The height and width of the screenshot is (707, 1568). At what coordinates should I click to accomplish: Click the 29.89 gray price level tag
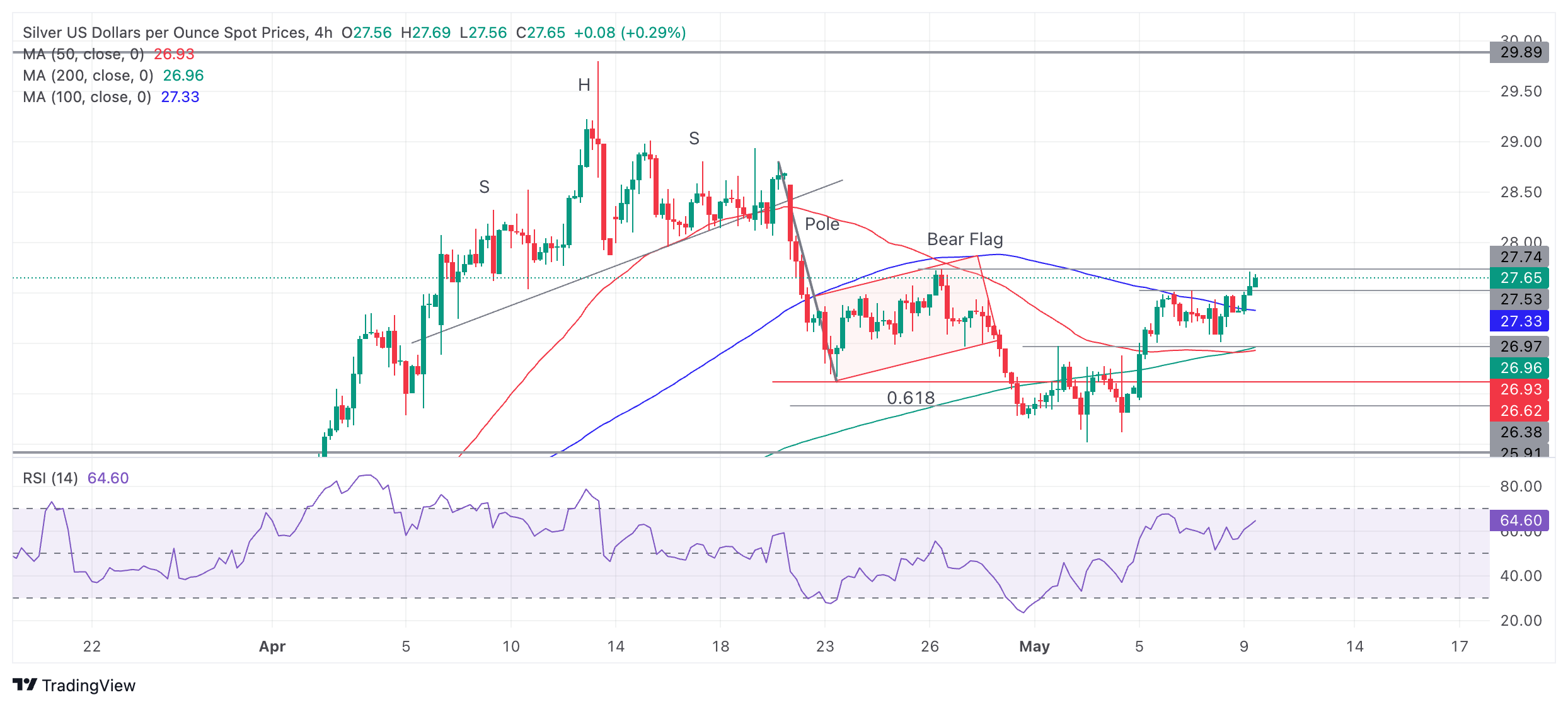[1520, 52]
